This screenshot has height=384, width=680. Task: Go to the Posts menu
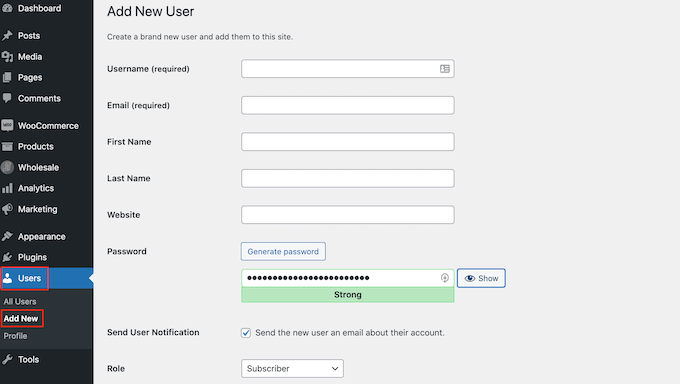coord(29,36)
